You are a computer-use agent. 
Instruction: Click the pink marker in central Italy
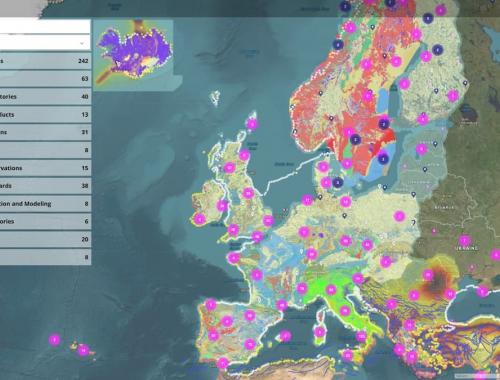click(x=345, y=311)
